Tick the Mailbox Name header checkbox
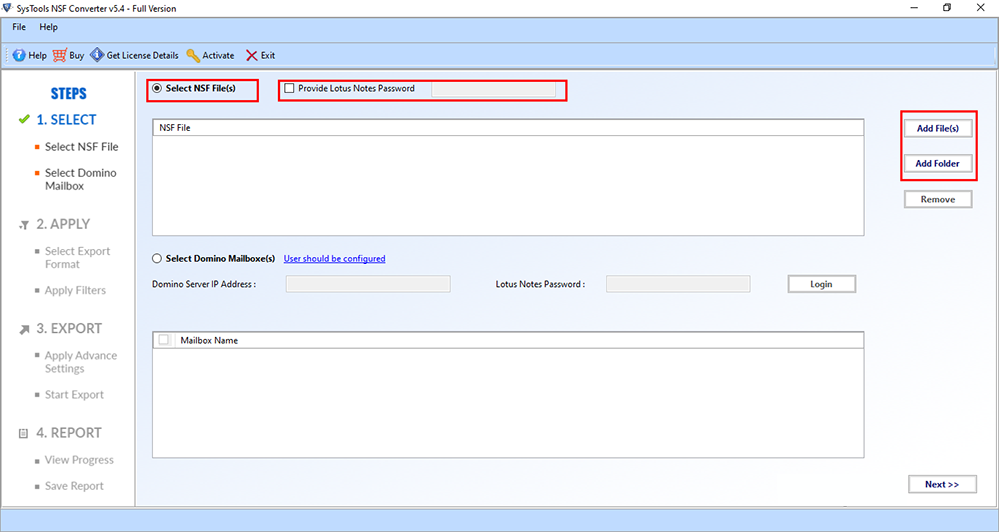The height and width of the screenshot is (532, 999). (x=164, y=340)
